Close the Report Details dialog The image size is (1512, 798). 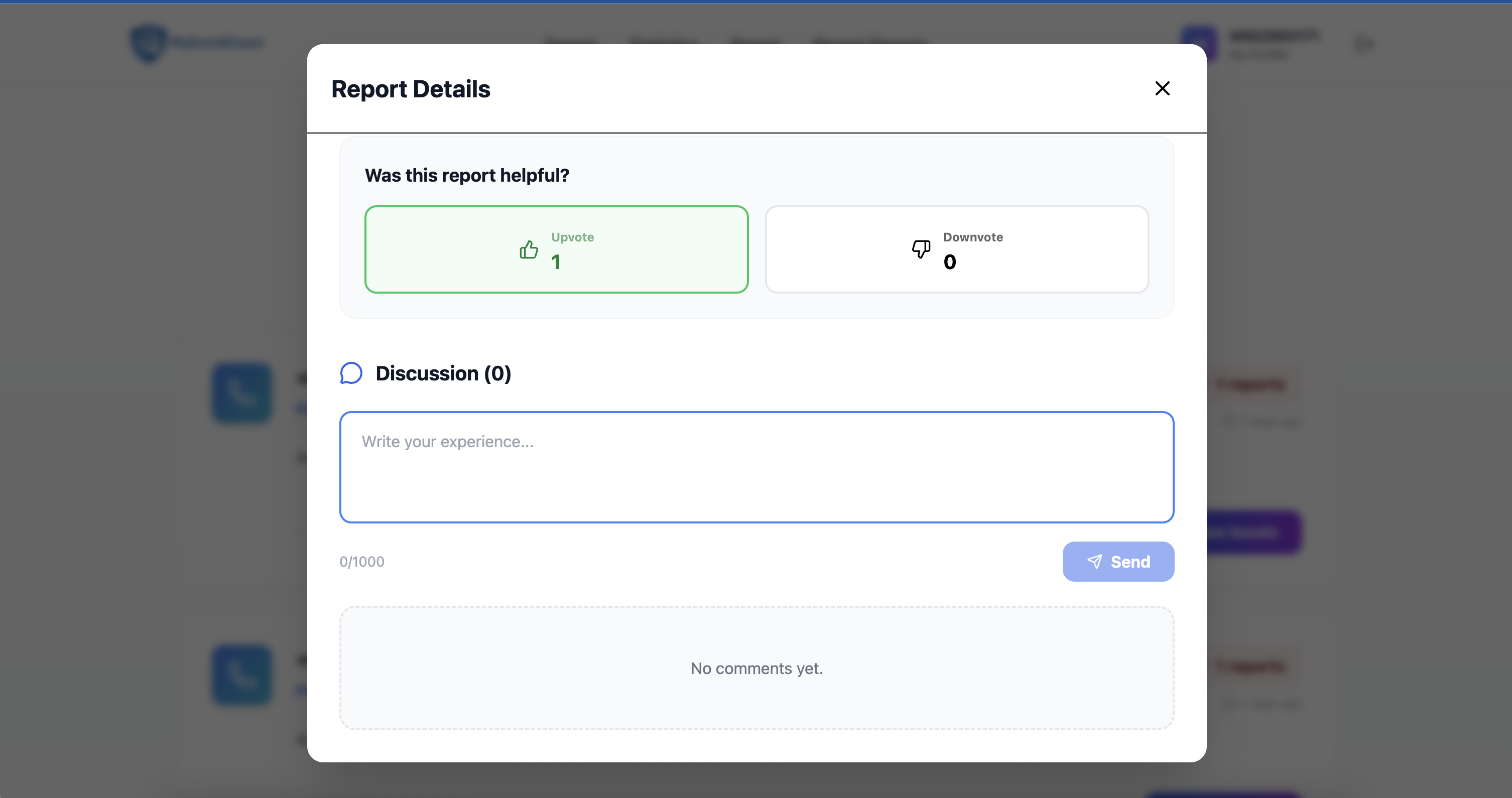(1162, 89)
